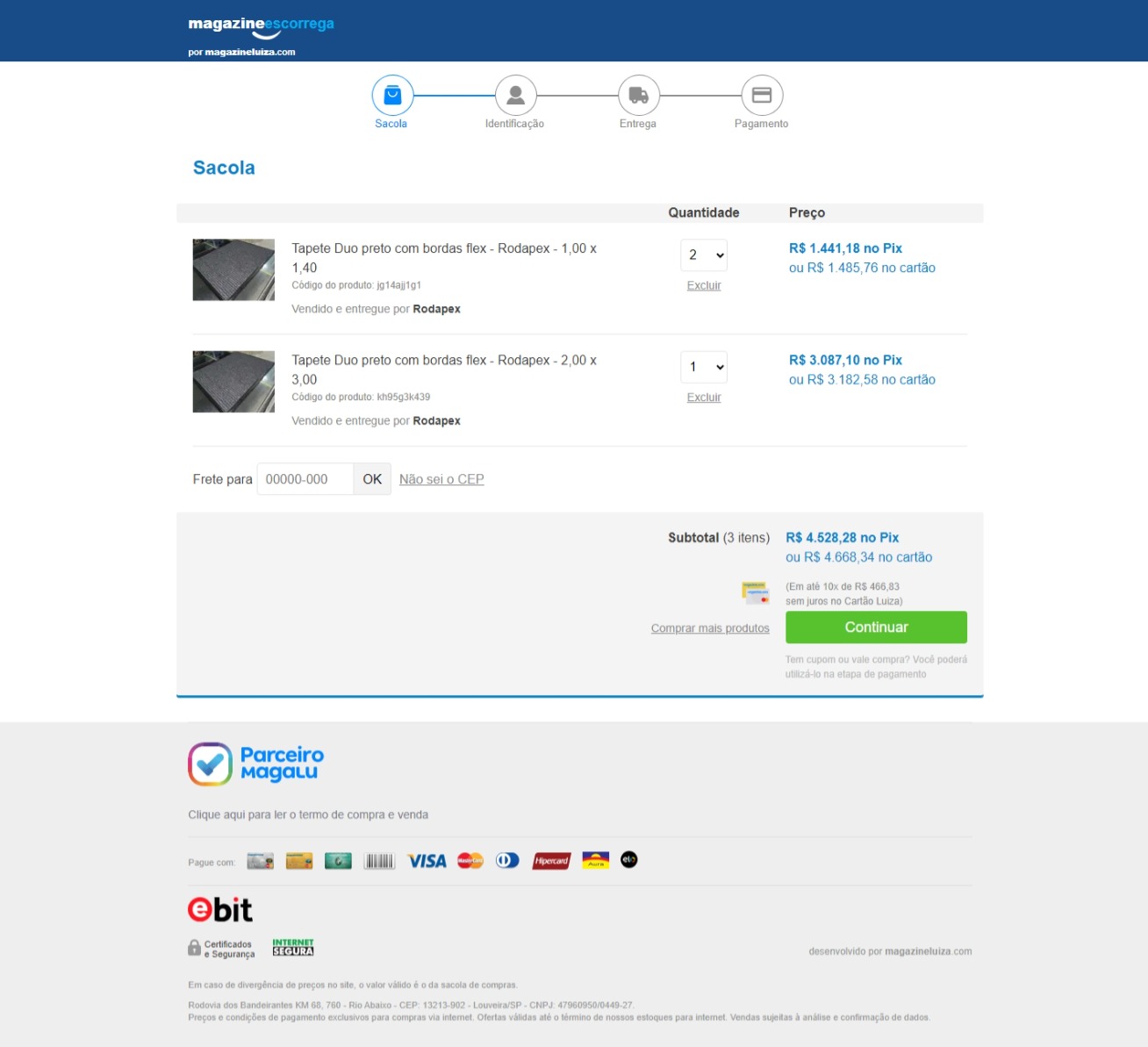Open thumbnail of the 1,00 x 1,40 rug
This screenshot has height=1047, width=1148.
[x=233, y=270]
